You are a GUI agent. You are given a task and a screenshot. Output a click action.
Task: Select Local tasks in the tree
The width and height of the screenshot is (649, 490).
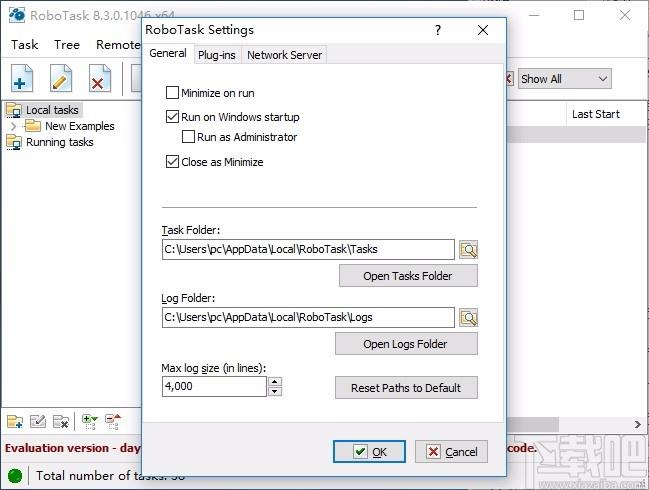pyautogui.click(x=52, y=110)
